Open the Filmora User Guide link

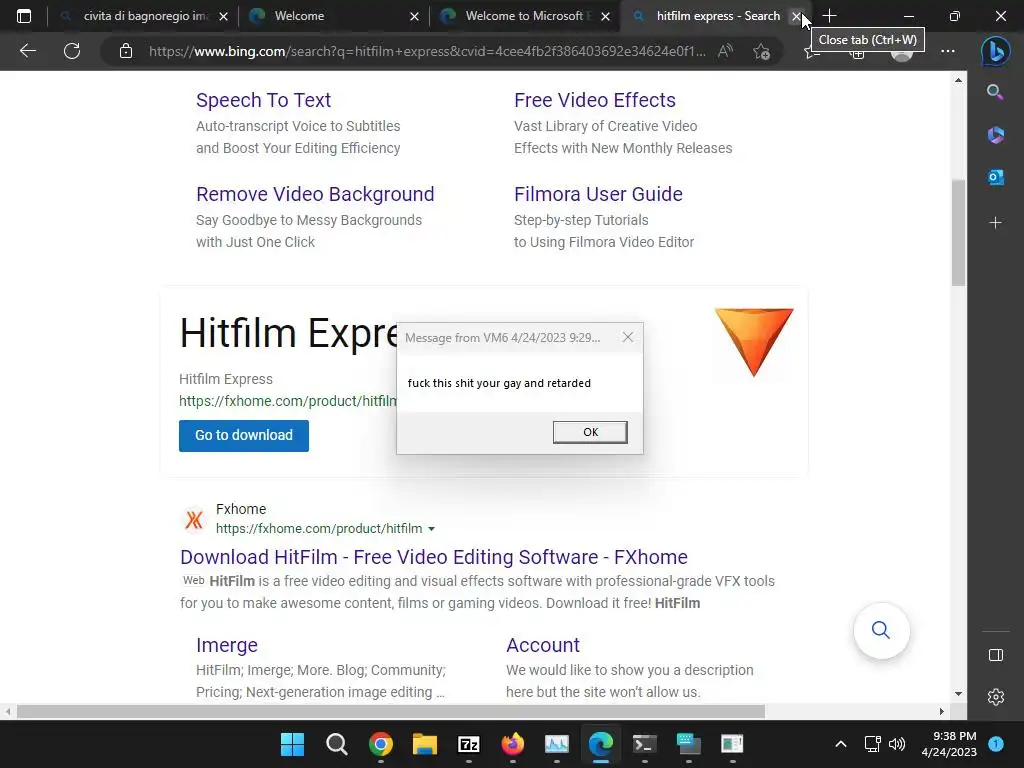(598, 194)
